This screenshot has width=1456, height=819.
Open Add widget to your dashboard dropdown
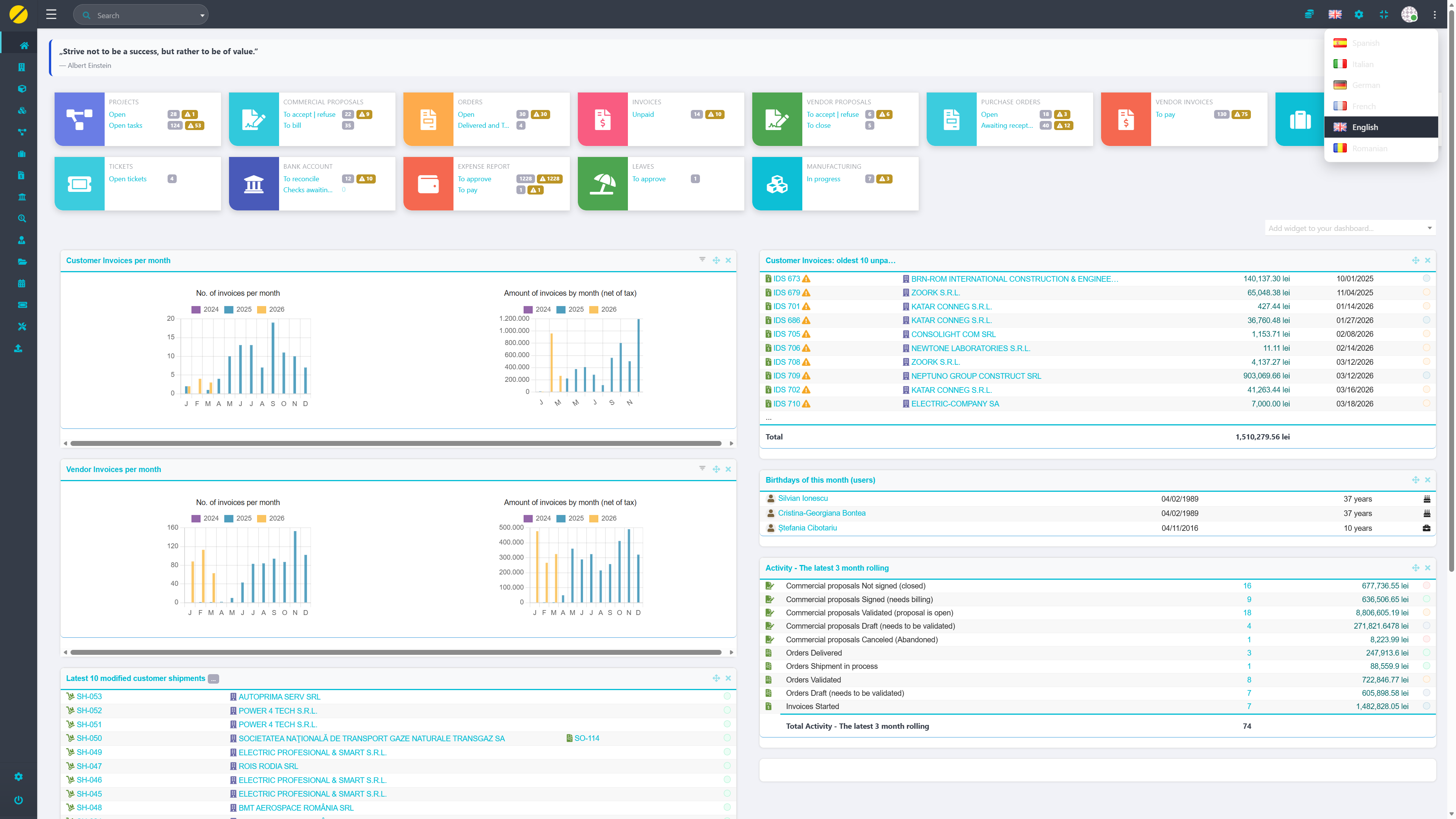(1350, 228)
